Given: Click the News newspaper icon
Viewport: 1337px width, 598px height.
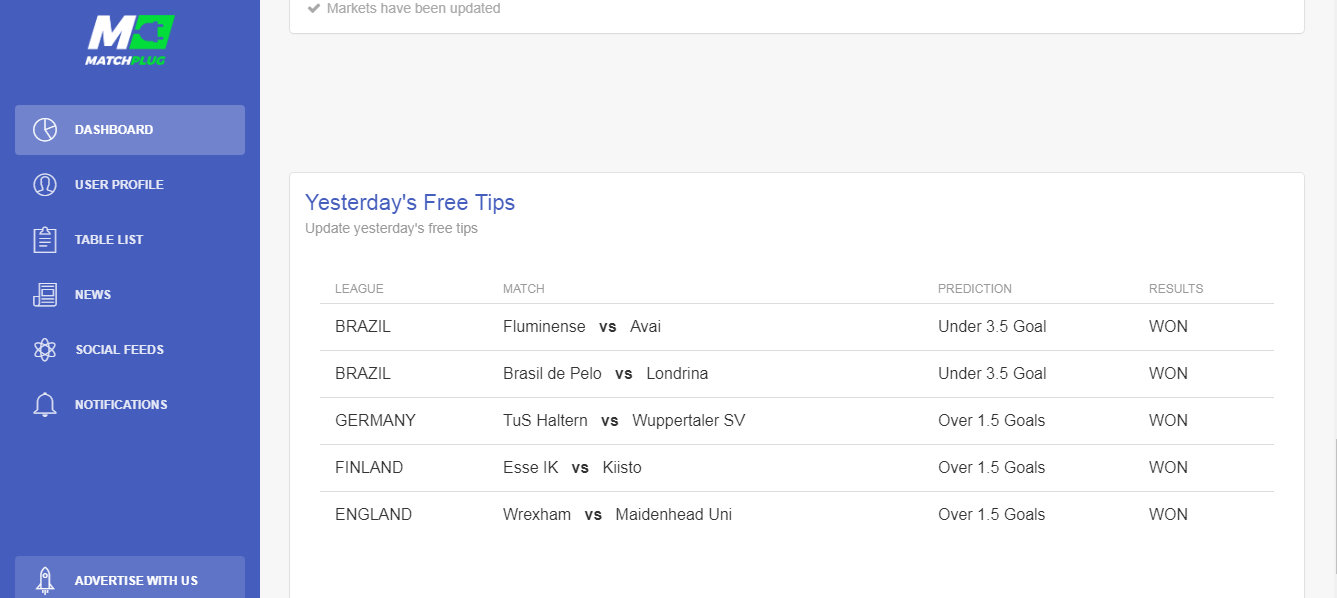Looking at the screenshot, I should click(x=45, y=295).
